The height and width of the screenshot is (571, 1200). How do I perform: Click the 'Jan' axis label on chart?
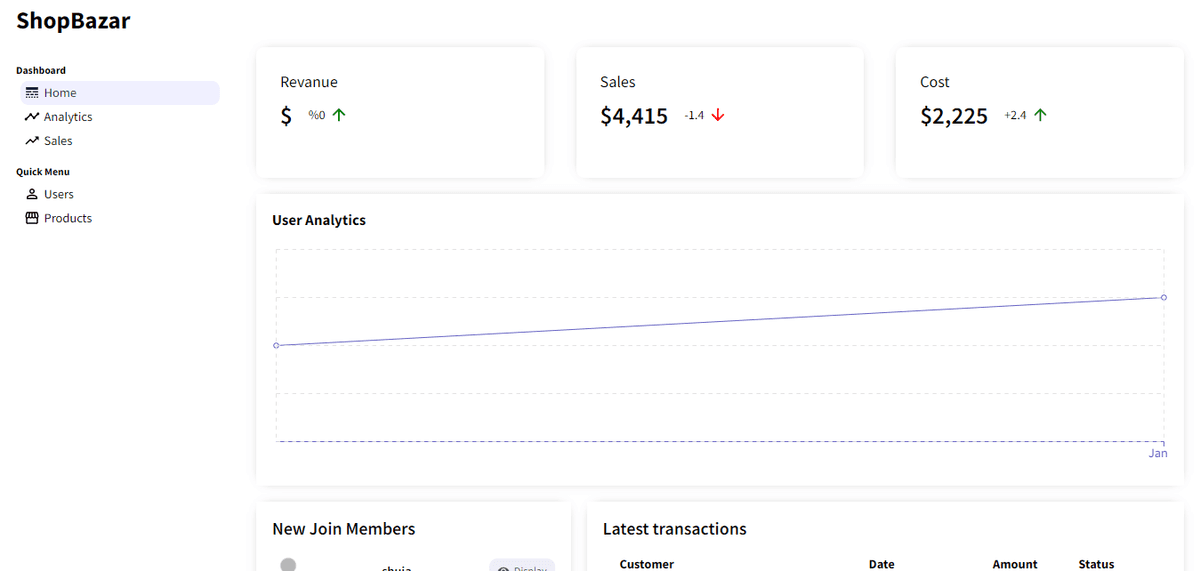[x=1158, y=454]
